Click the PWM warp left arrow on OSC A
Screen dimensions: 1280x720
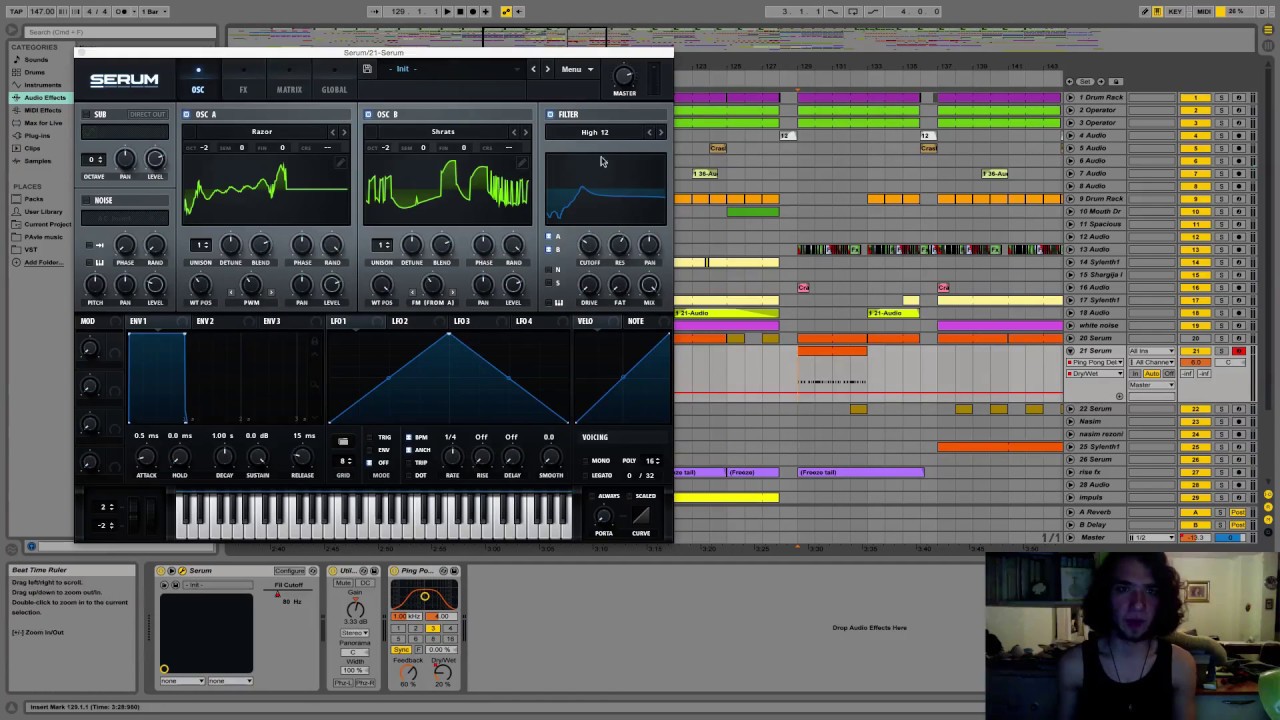pos(231,293)
